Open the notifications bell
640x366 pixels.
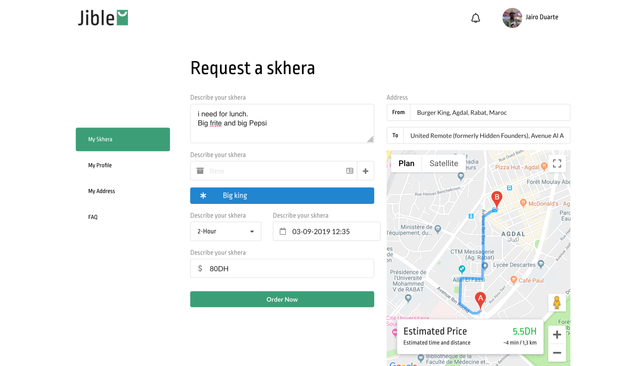tap(476, 18)
